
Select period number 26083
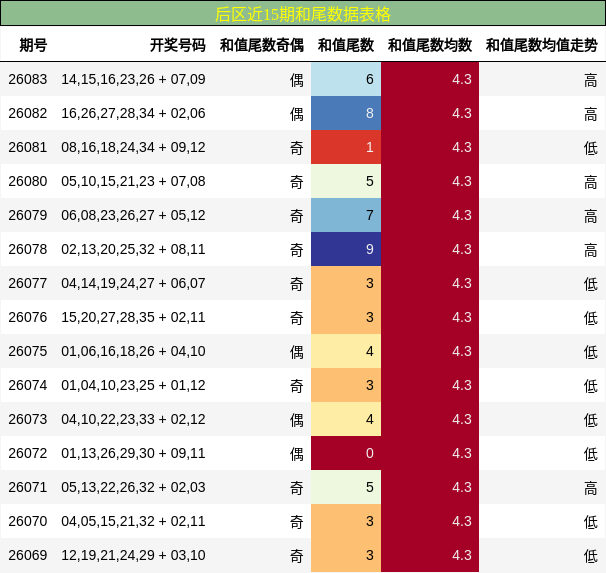(x=27, y=79)
